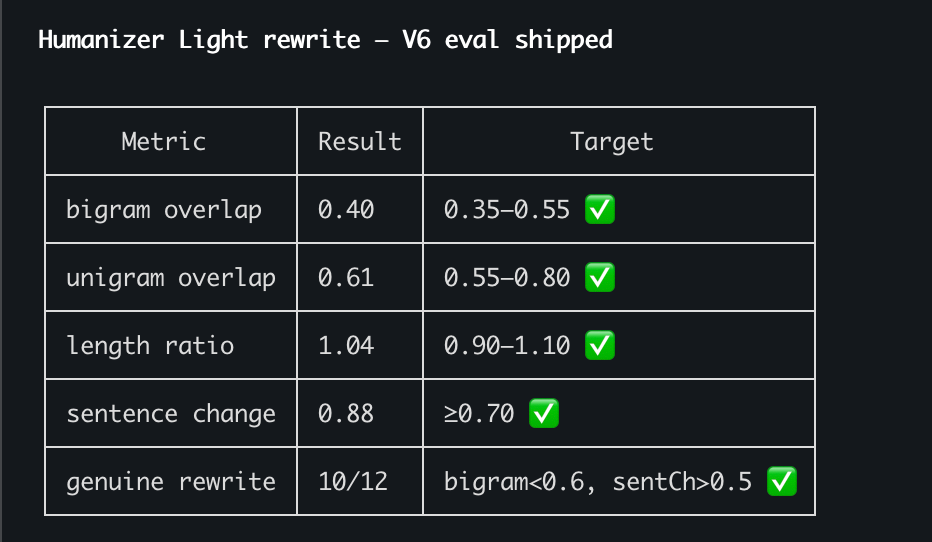
Task: Click the 0.35–0.55 target range text
Action: pos(507,210)
